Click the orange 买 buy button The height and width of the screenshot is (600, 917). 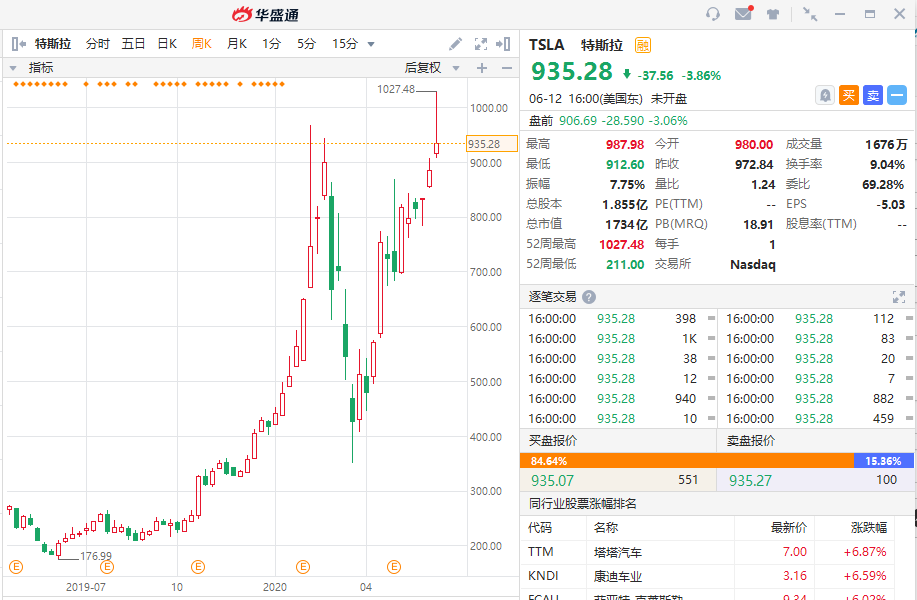point(849,95)
